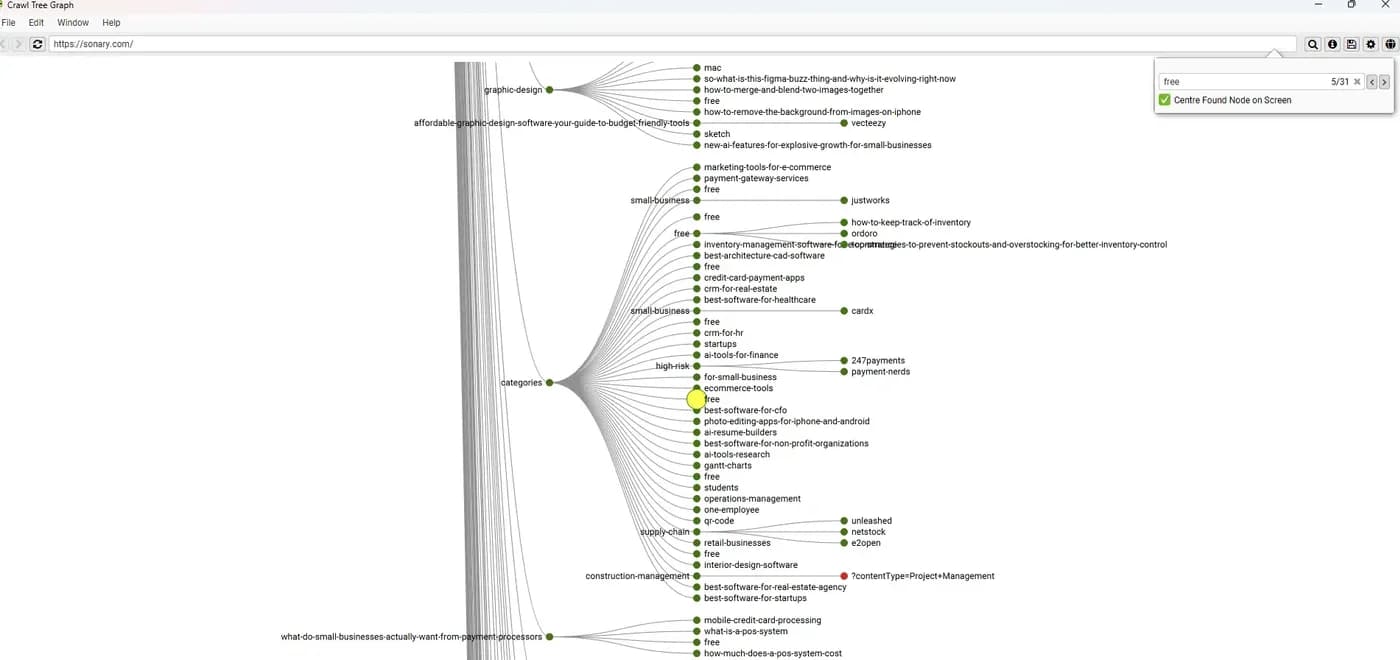1400x660 pixels.
Task: Select the qr-code node
Action: pyautogui.click(x=719, y=521)
